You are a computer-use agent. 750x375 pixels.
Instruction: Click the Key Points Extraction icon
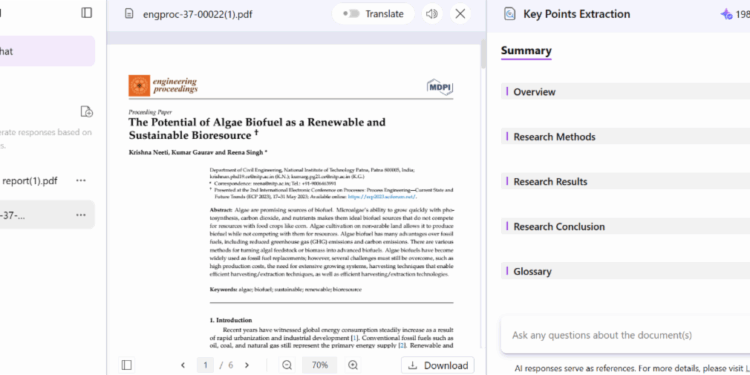pos(510,14)
